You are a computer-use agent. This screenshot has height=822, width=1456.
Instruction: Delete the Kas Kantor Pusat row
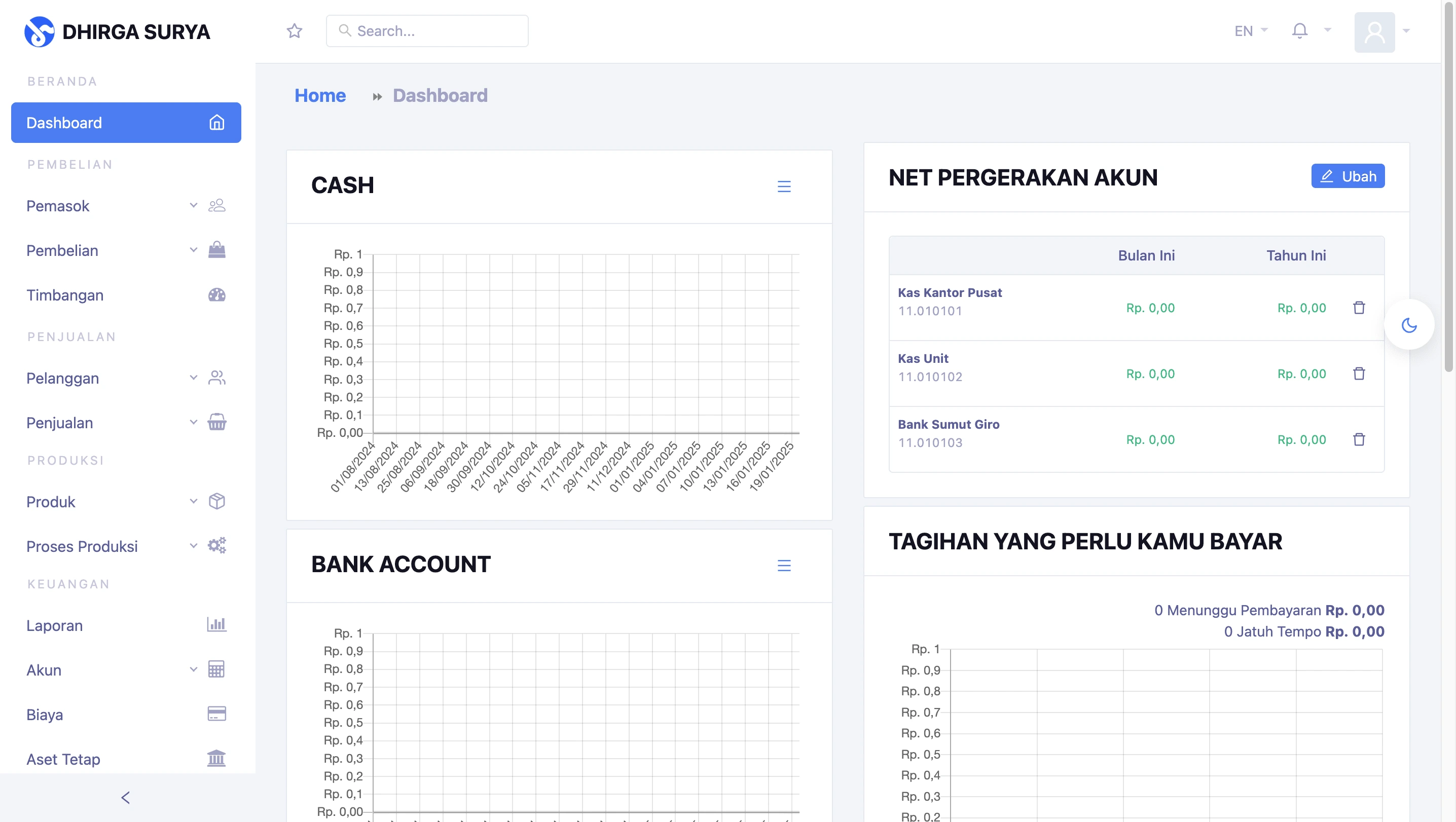[1359, 308]
